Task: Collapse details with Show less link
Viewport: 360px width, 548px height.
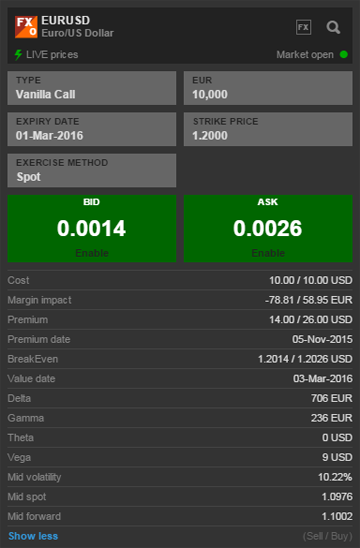Action: (33, 536)
